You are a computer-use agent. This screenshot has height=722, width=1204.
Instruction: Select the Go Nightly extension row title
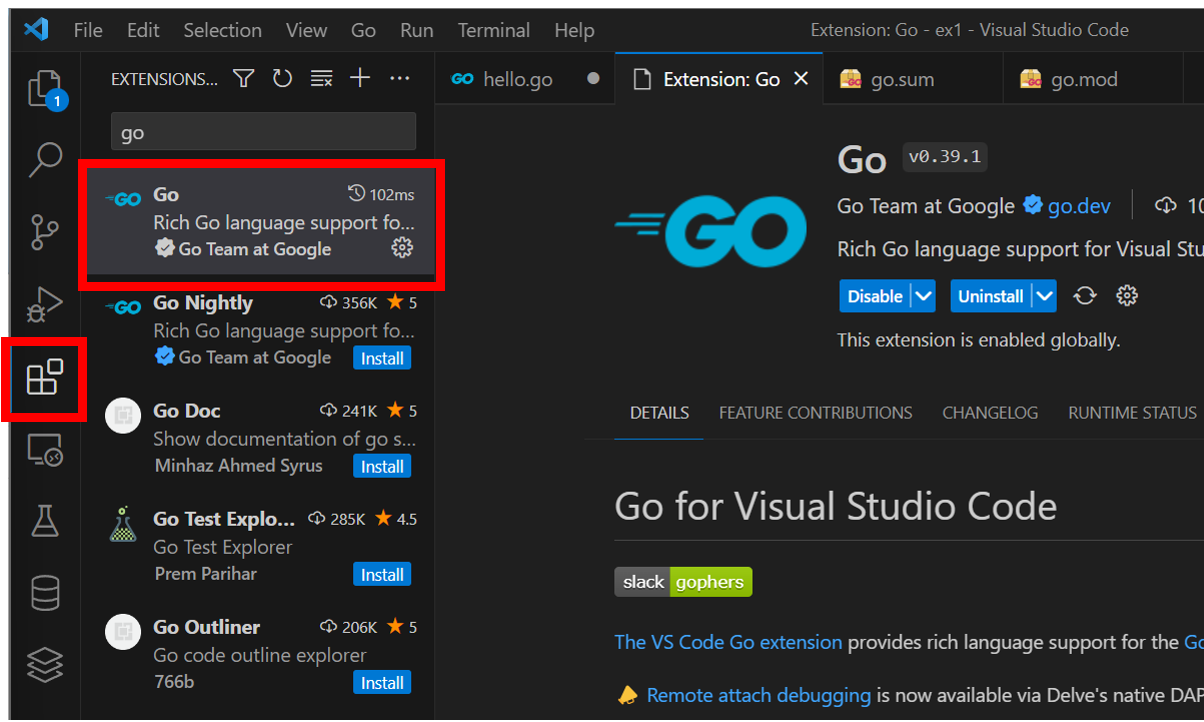[x=203, y=303]
